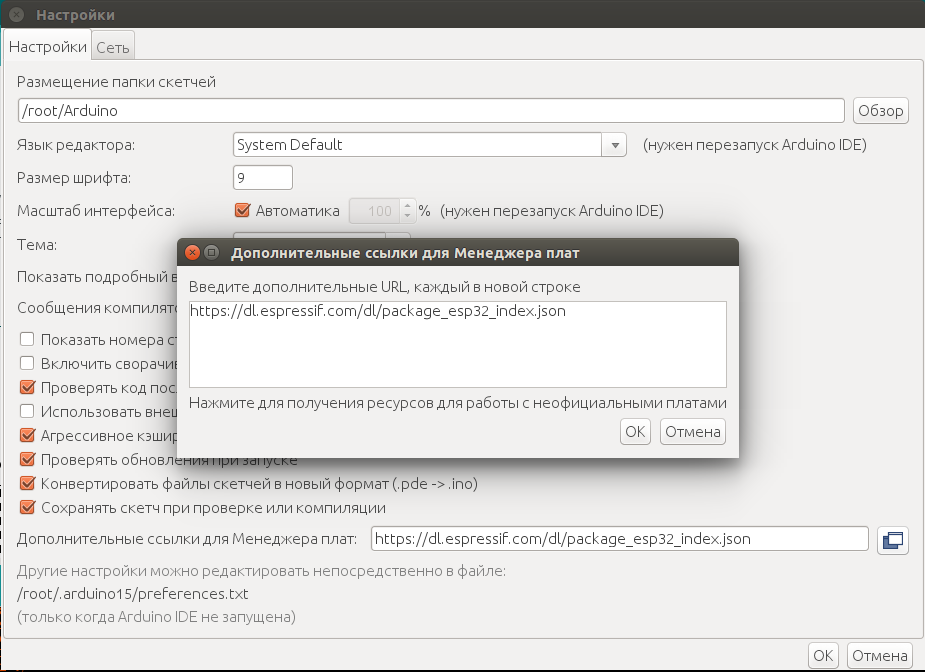Click the window icon next to Boards Manager URL field
The height and width of the screenshot is (672, 925).
892,540
